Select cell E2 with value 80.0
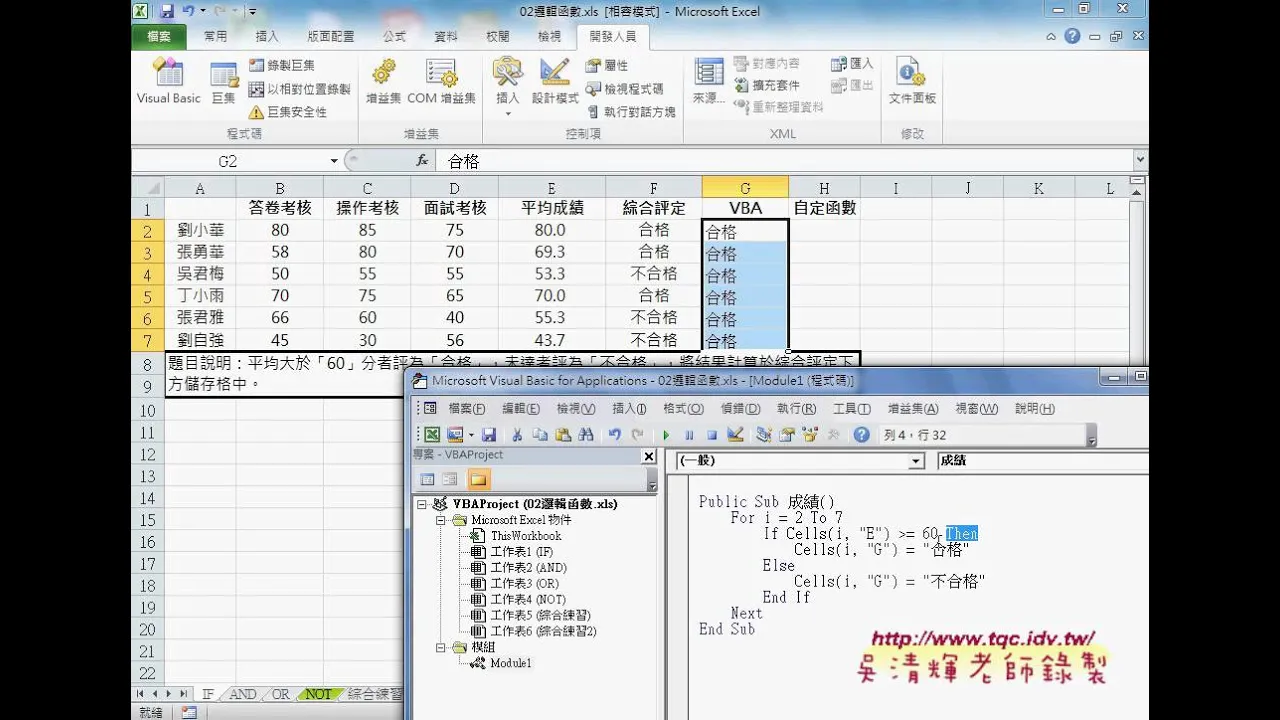The image size is (1280, 720). coord(551,231)
